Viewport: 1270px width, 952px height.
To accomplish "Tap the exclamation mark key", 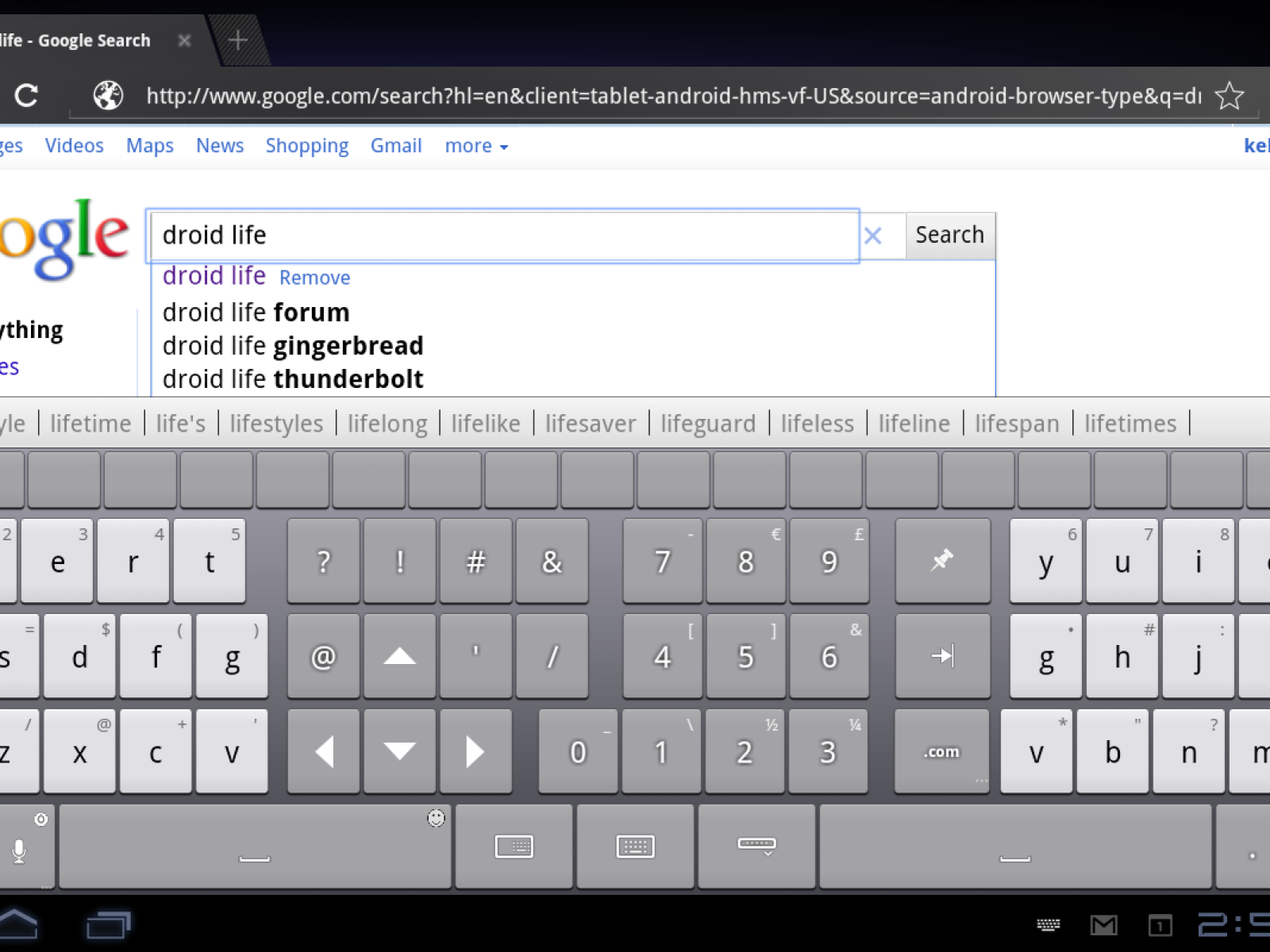I will (x=400, y=561).
